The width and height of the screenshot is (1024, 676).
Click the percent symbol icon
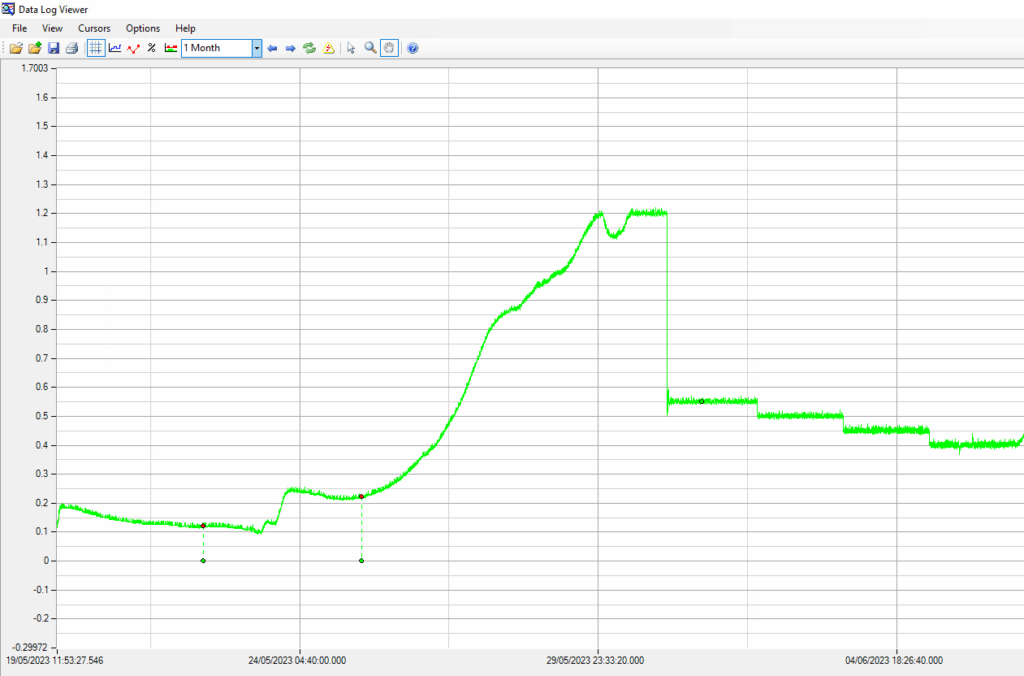(152, 48)
